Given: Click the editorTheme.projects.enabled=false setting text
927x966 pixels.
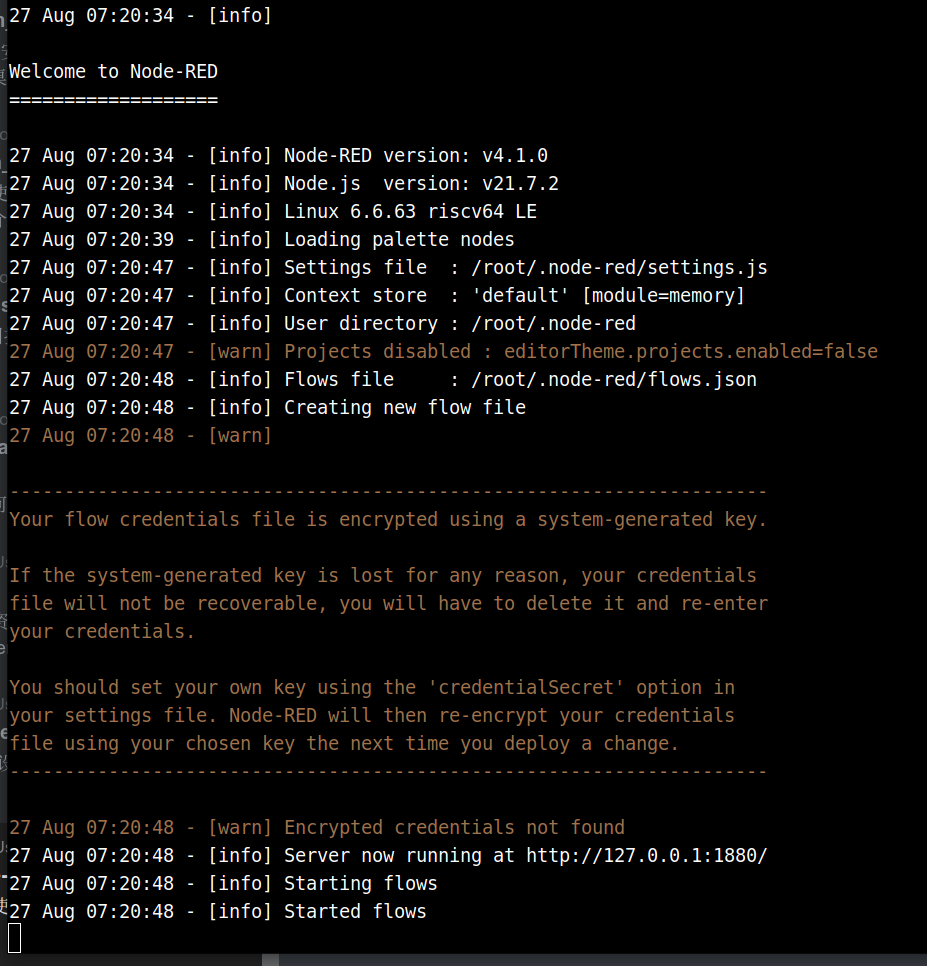Looking at the screenshot, I should pos(691,352).
